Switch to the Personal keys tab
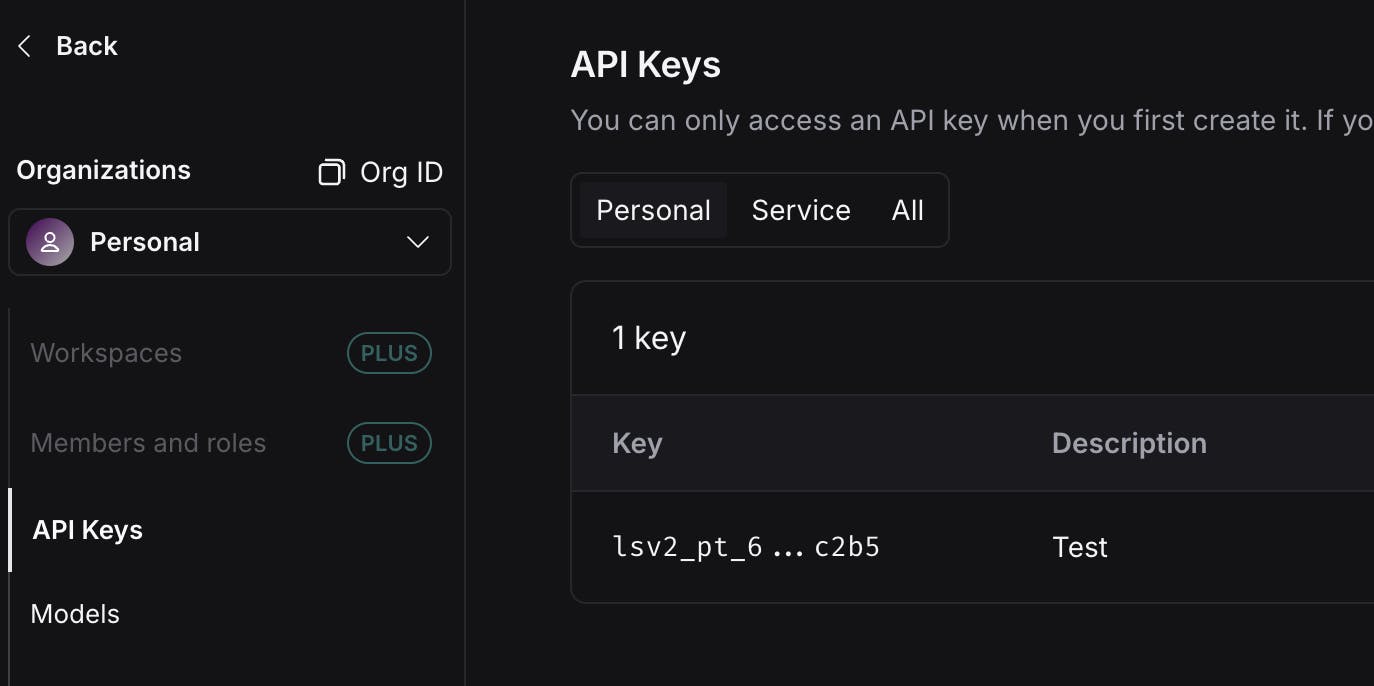The width and height of the screenshot is (1374, 686). click(653, 210)
